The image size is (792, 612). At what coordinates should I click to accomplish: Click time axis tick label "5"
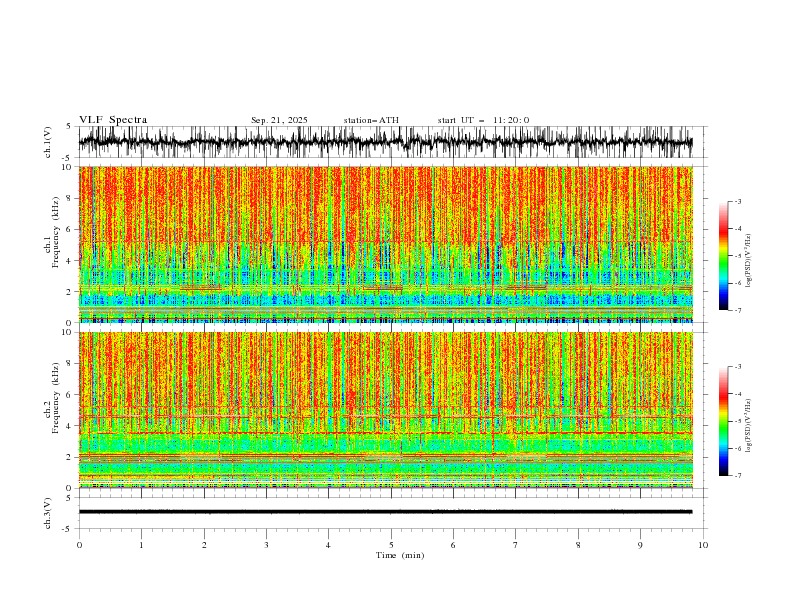tap(391, 545)
